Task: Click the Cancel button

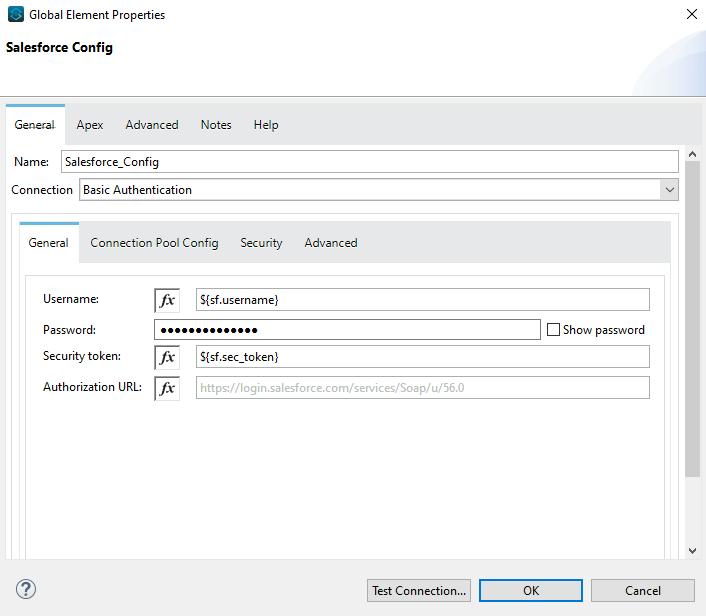Action: [x=643, y=590]
